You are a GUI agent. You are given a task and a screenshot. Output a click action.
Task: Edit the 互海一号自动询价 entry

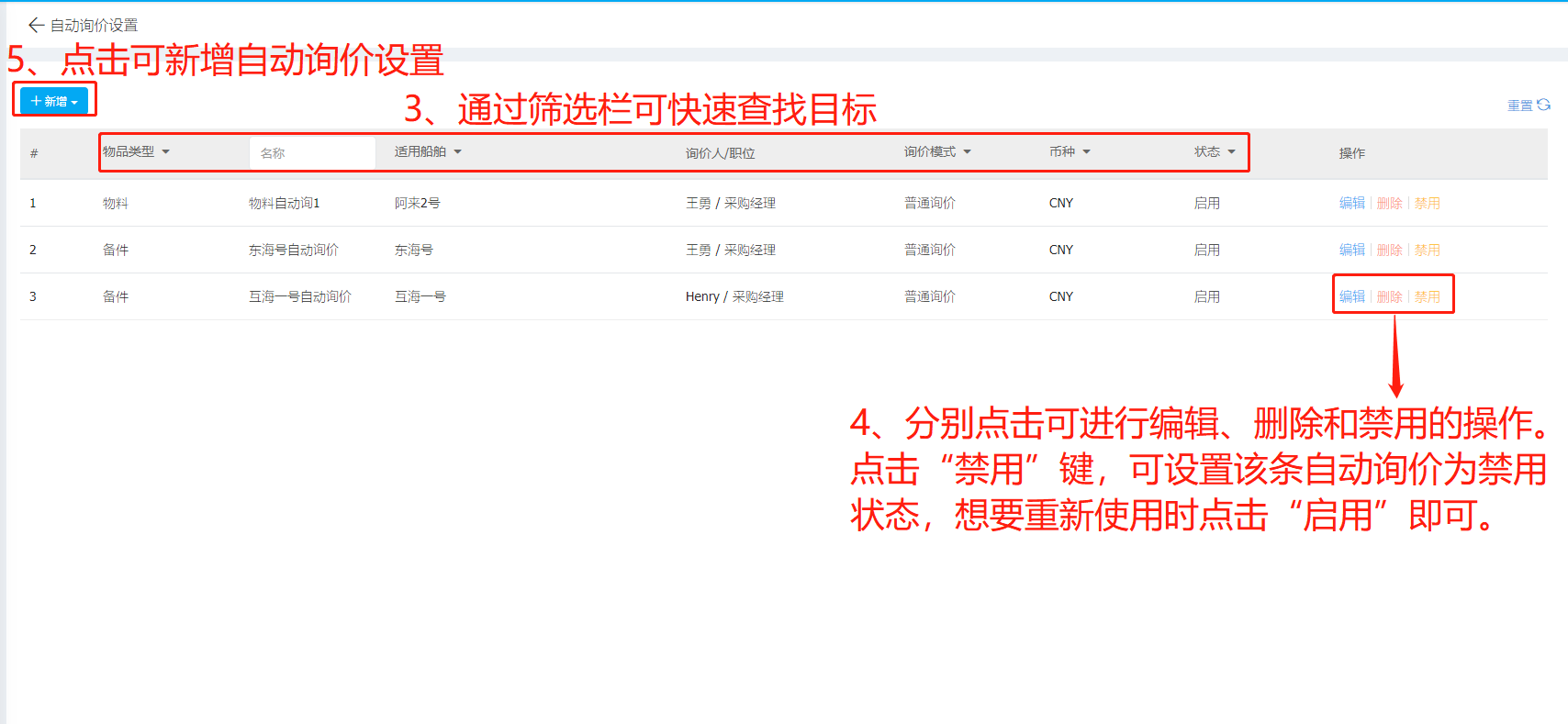click(x=1351, y=296)
